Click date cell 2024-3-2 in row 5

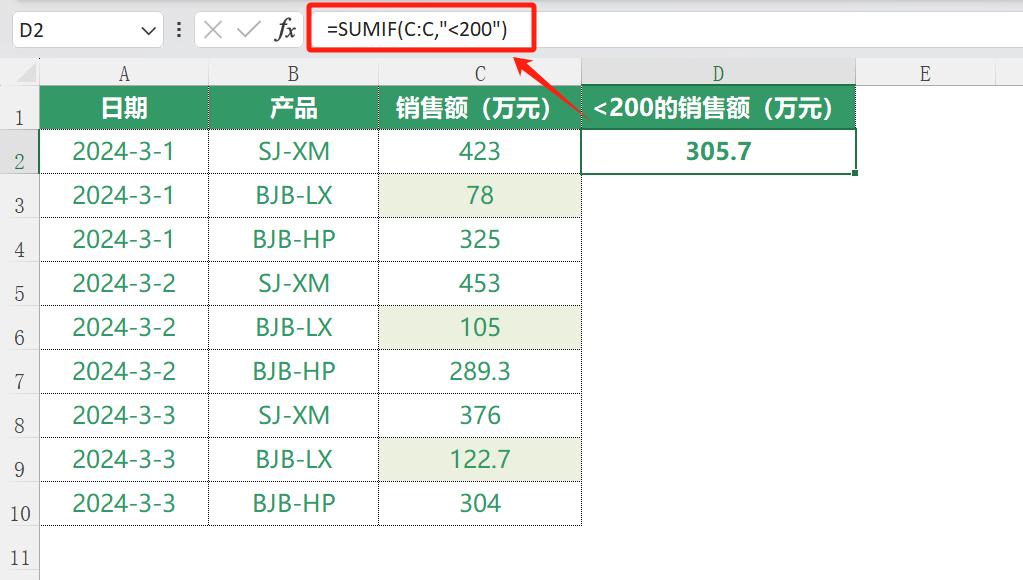tap(124, 284)
